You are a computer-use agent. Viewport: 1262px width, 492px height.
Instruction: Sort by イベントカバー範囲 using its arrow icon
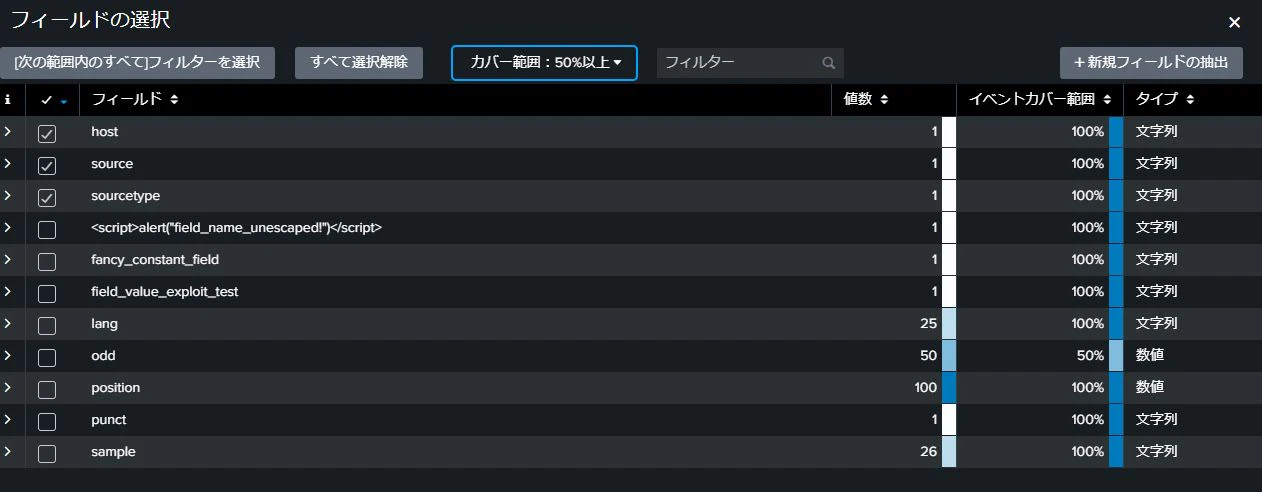(x=1107, y=100)
